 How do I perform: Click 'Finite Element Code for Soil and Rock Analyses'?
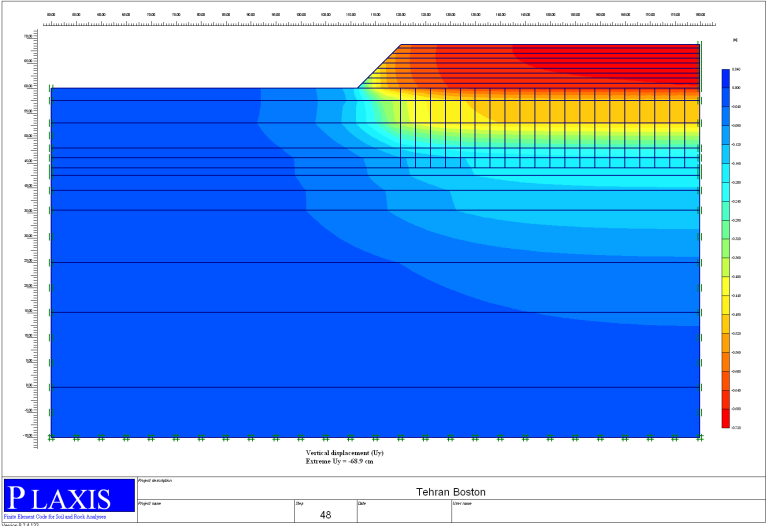55,517
